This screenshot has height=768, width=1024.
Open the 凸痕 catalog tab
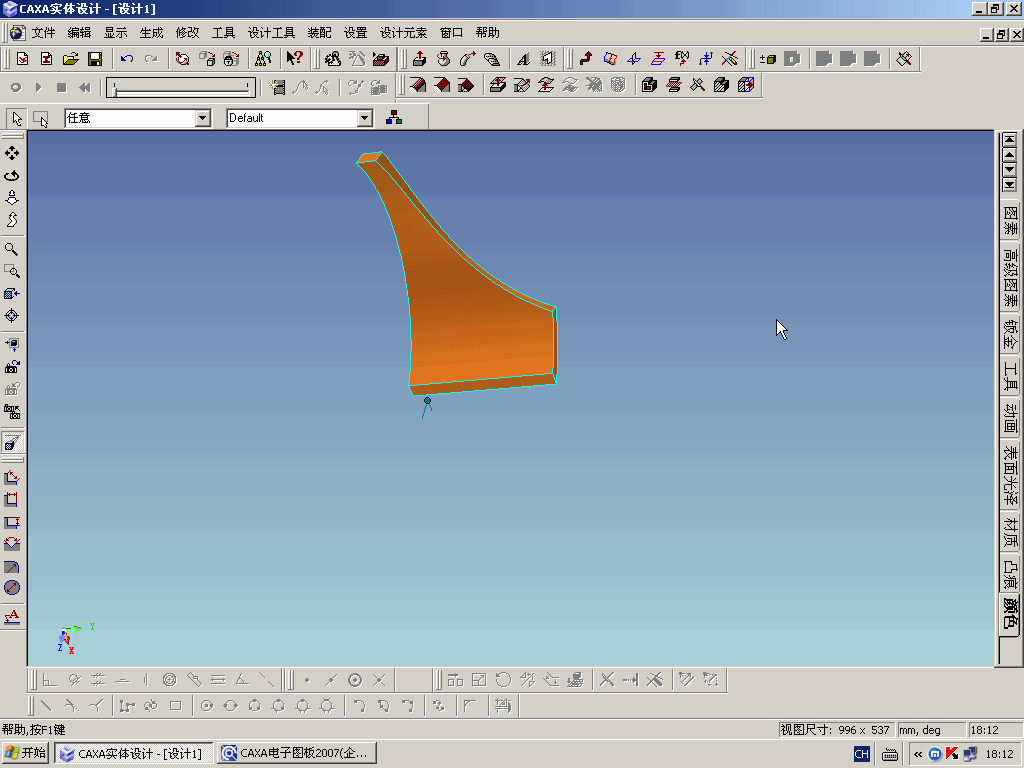click(1010, 575)
